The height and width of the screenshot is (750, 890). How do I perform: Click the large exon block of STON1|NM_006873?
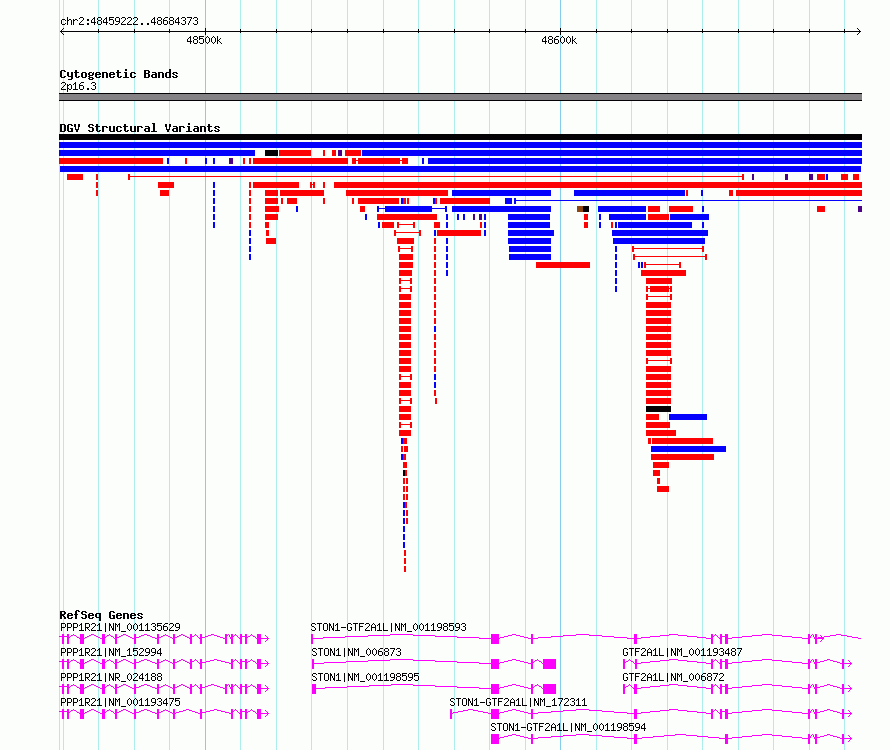point(549,664)
